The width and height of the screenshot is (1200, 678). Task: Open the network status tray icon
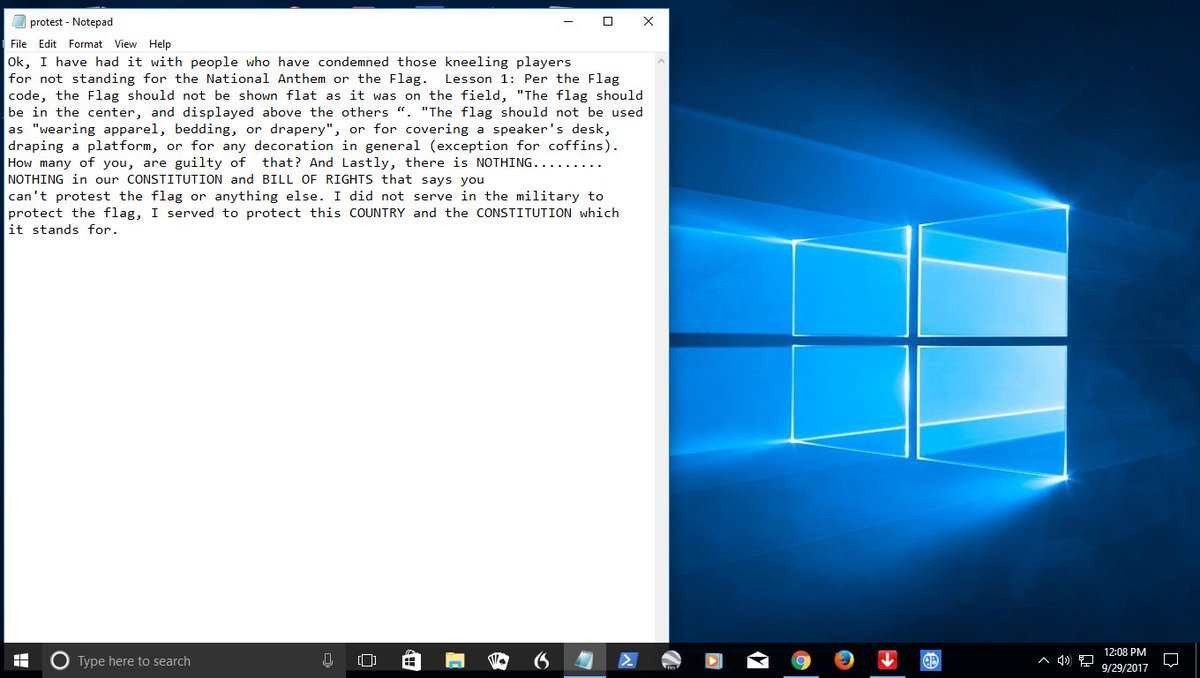click(1085, 660)
